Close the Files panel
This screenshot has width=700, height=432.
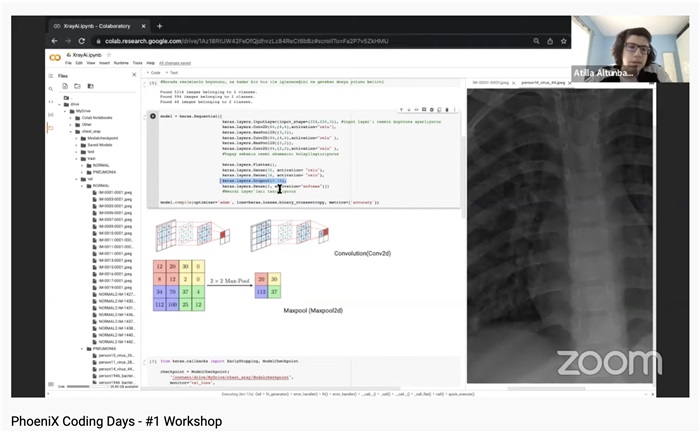point(134,75)
